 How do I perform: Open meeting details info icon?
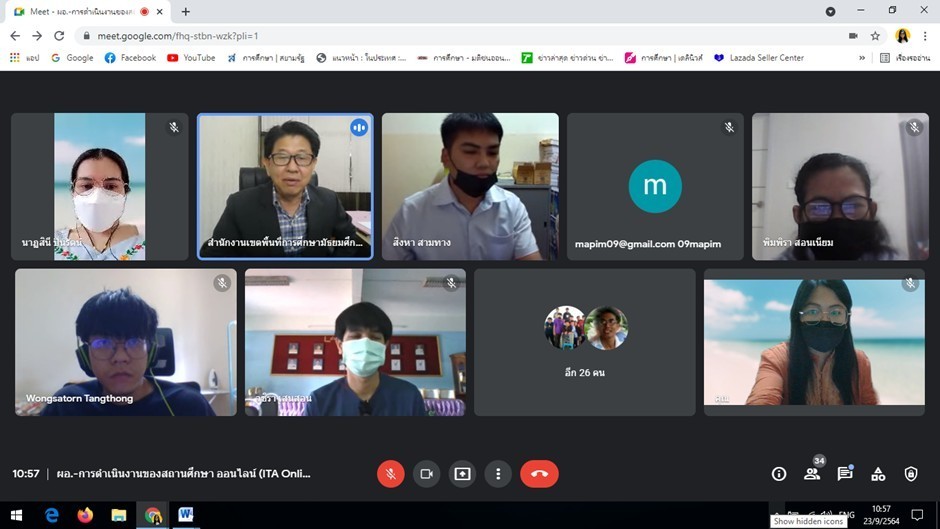(x=779, y=474)
